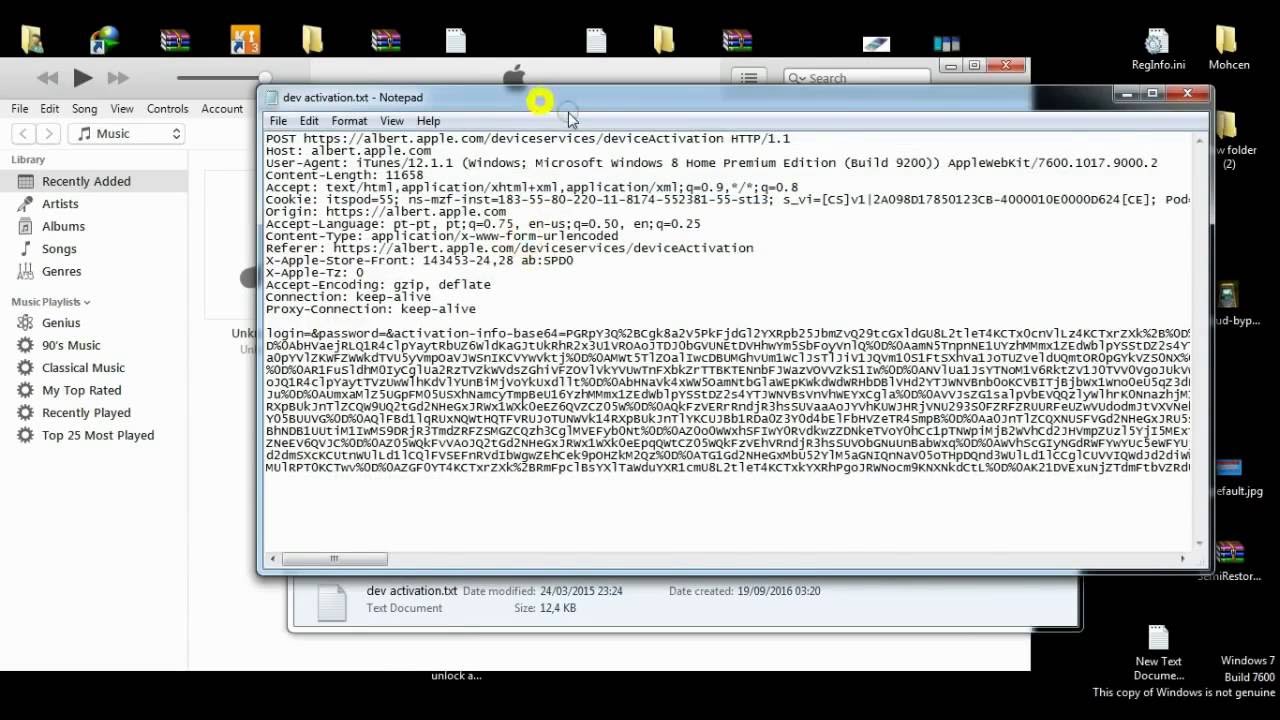Click the Albums icon in sidebar
The image size is (1280, 720).
pos(25,226)
